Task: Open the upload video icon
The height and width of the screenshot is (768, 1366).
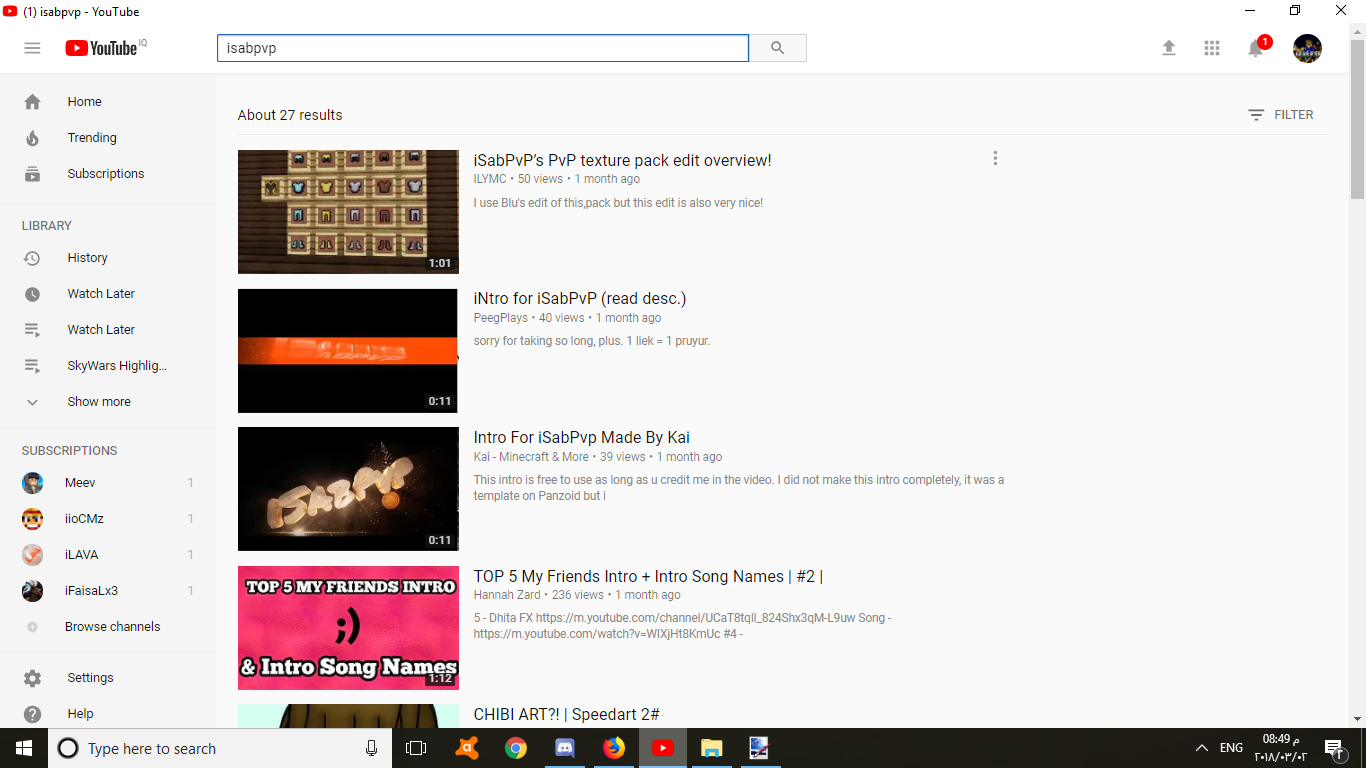Action: point(1168,48)
